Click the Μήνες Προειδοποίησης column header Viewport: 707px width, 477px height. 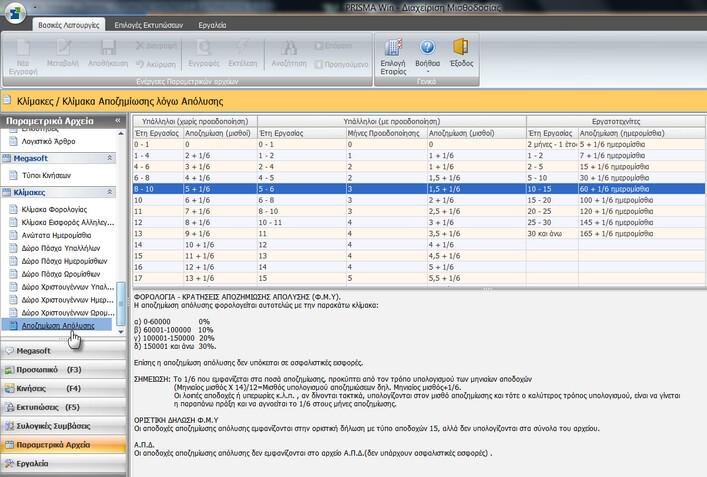386,133
